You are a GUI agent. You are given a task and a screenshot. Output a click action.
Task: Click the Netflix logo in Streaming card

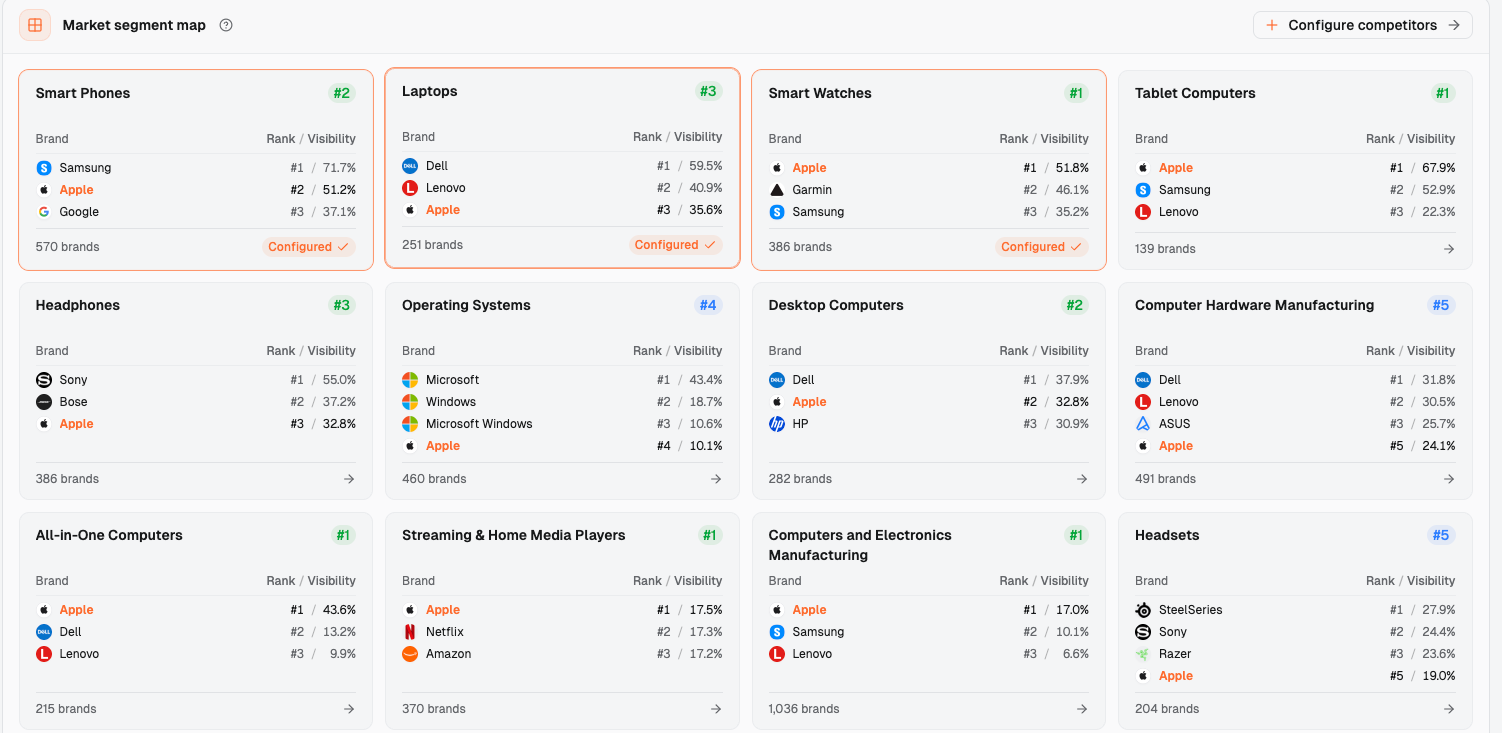click(x=410, y=632)
